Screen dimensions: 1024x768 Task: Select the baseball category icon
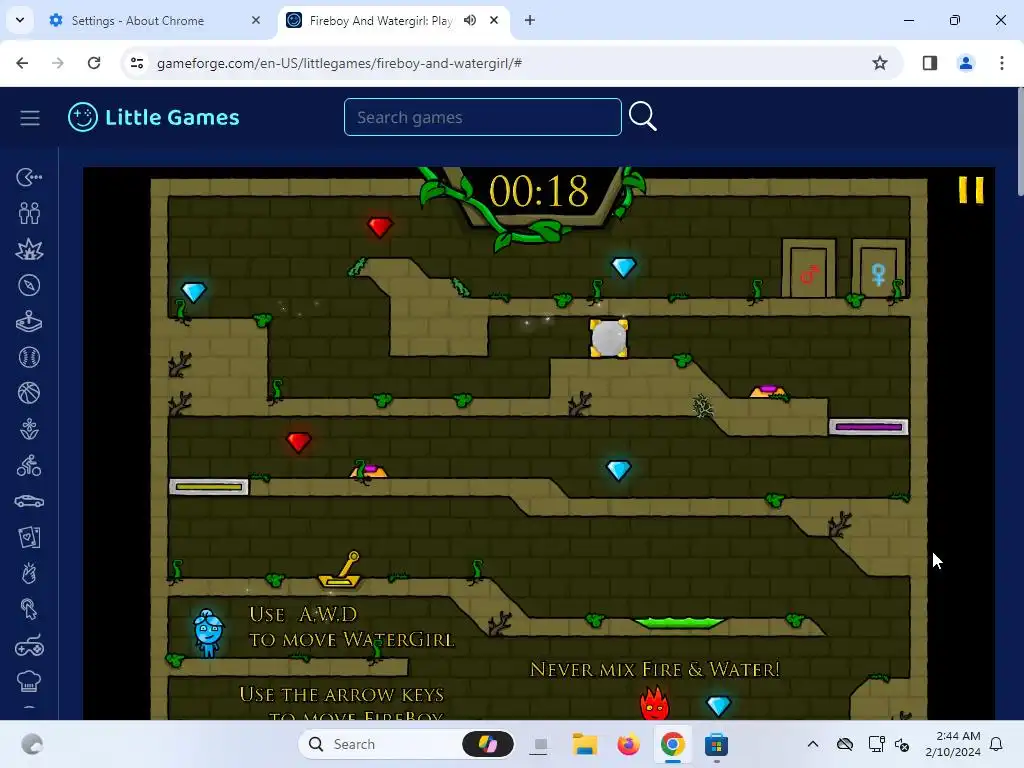(x=29, y=357)
